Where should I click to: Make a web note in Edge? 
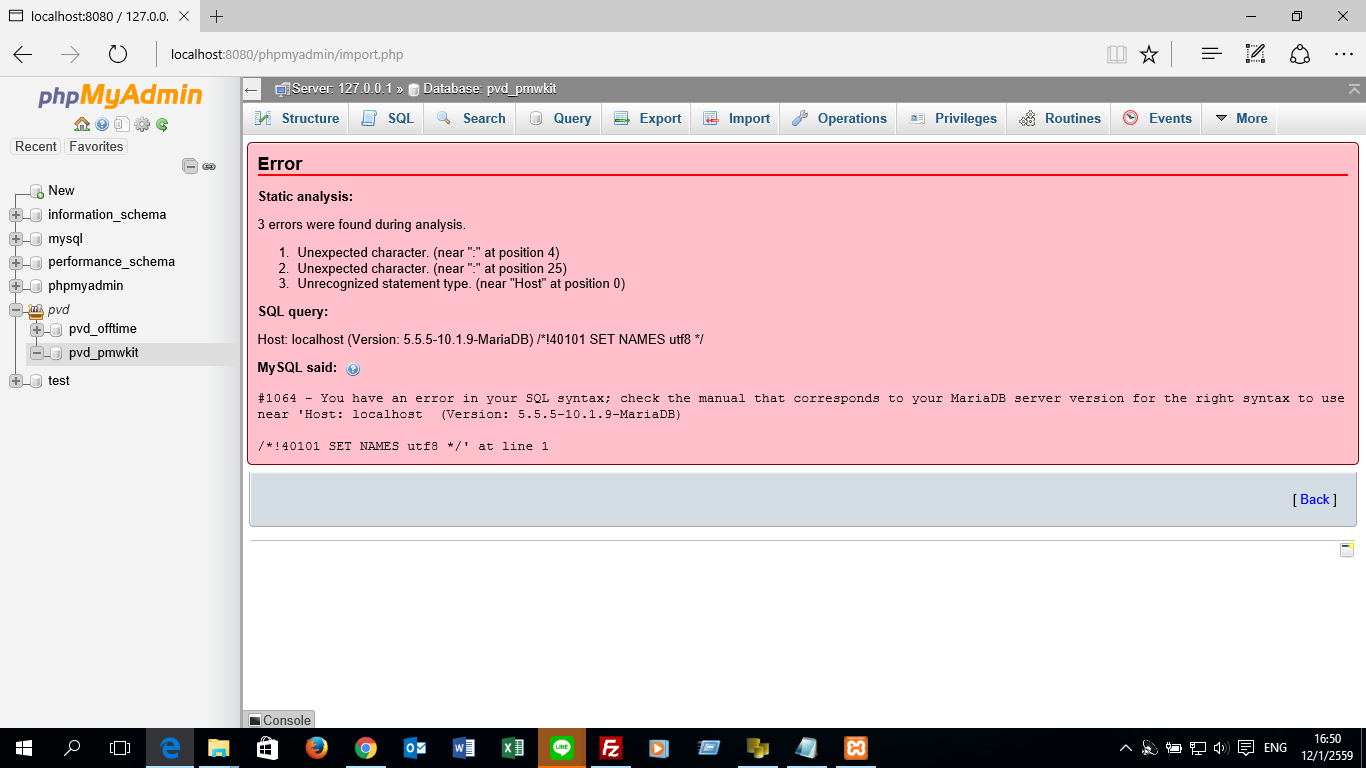[1256, 54]
